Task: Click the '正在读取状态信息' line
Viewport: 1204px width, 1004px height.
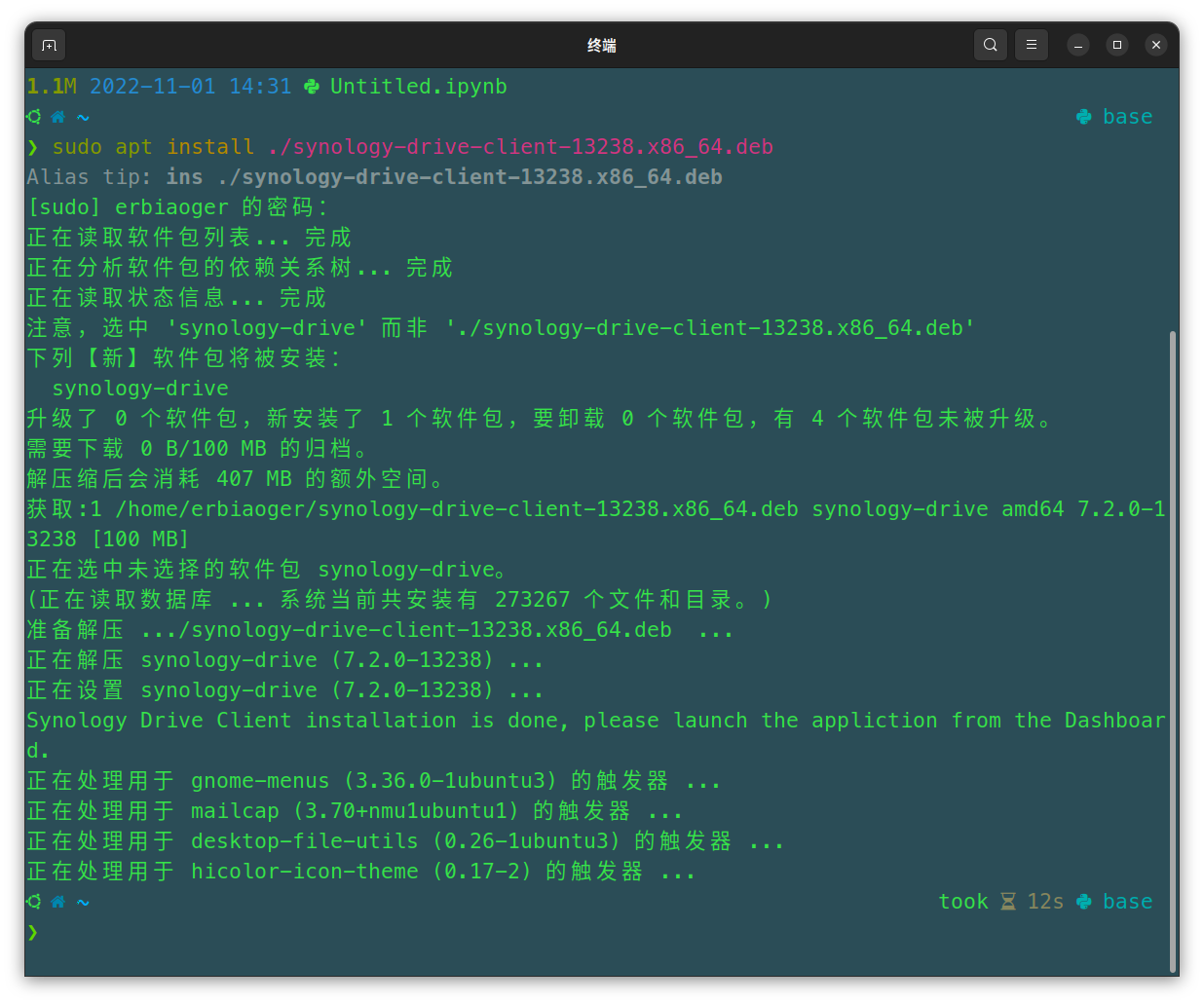Action: point(176,298)
